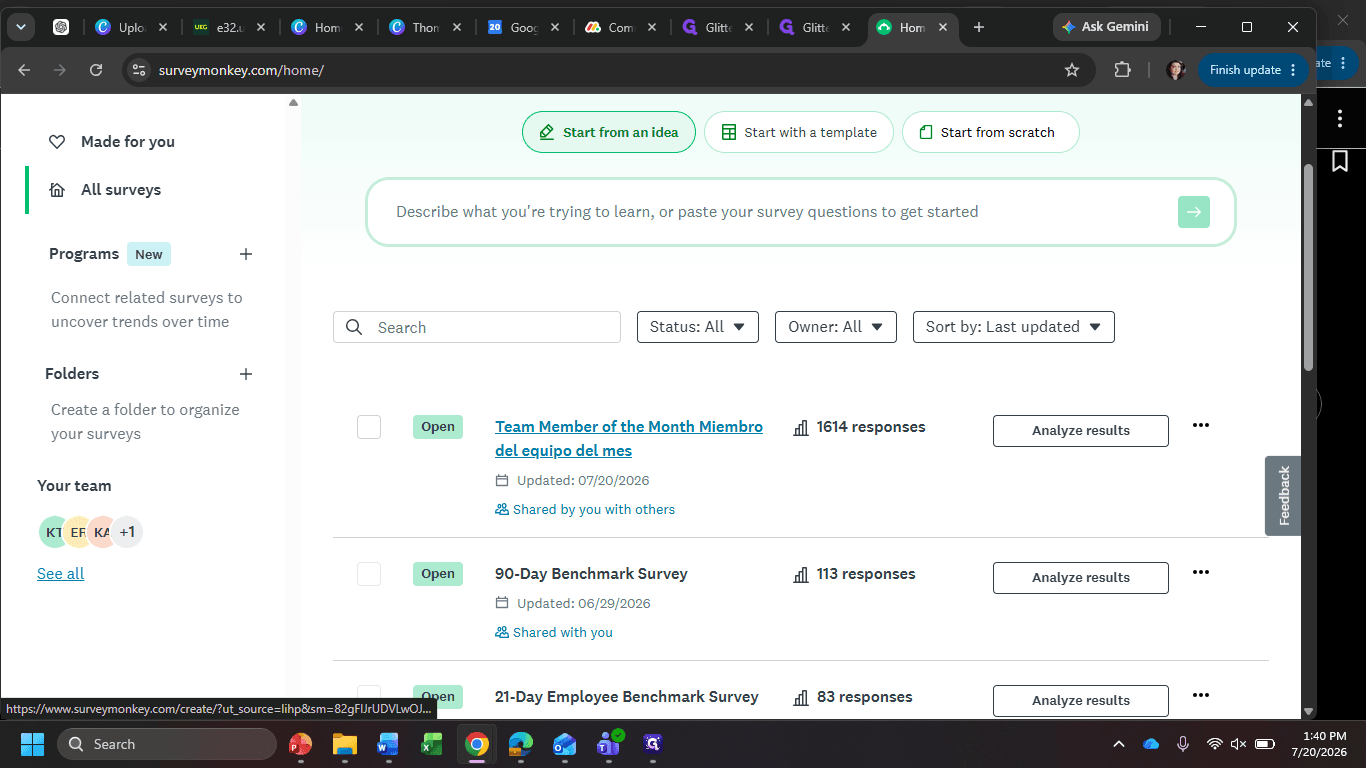
Task: Close the Upload browser tab
Action: tap(163, 27)
